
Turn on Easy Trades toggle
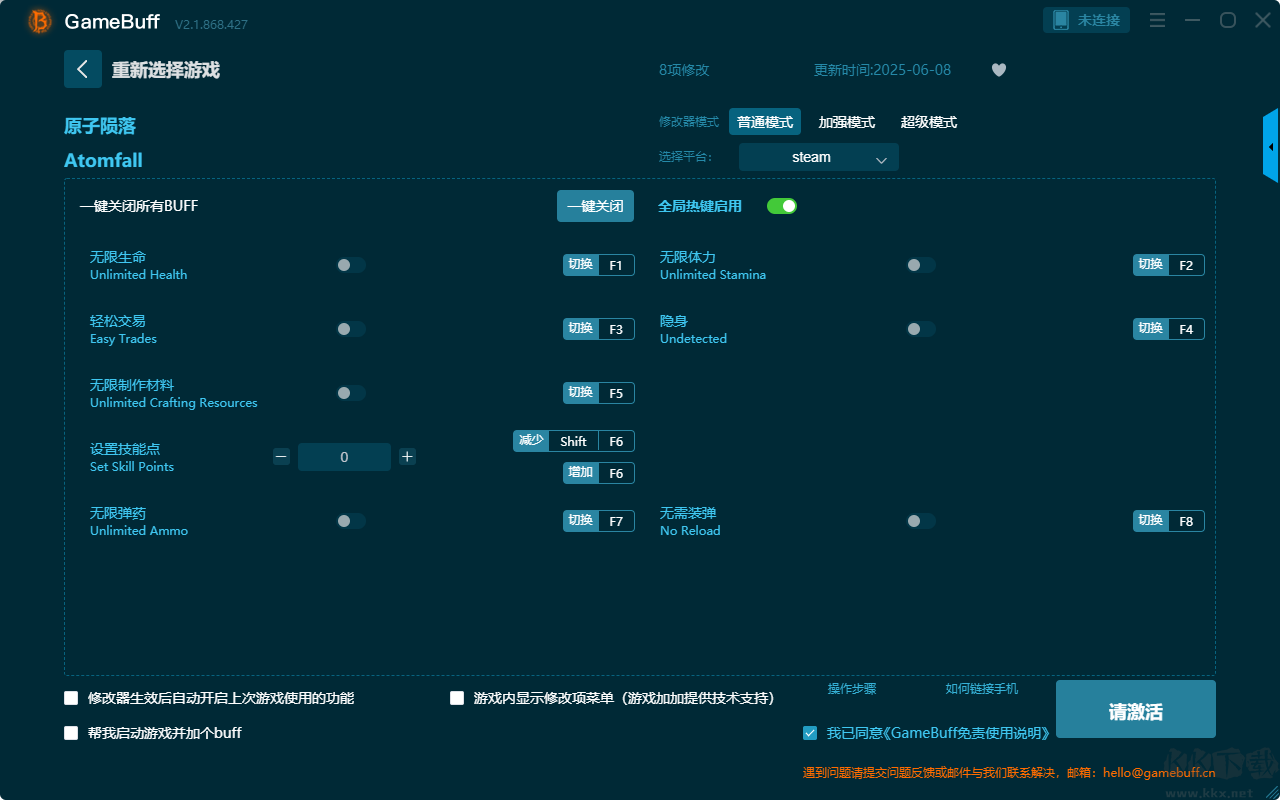point(351,329)
